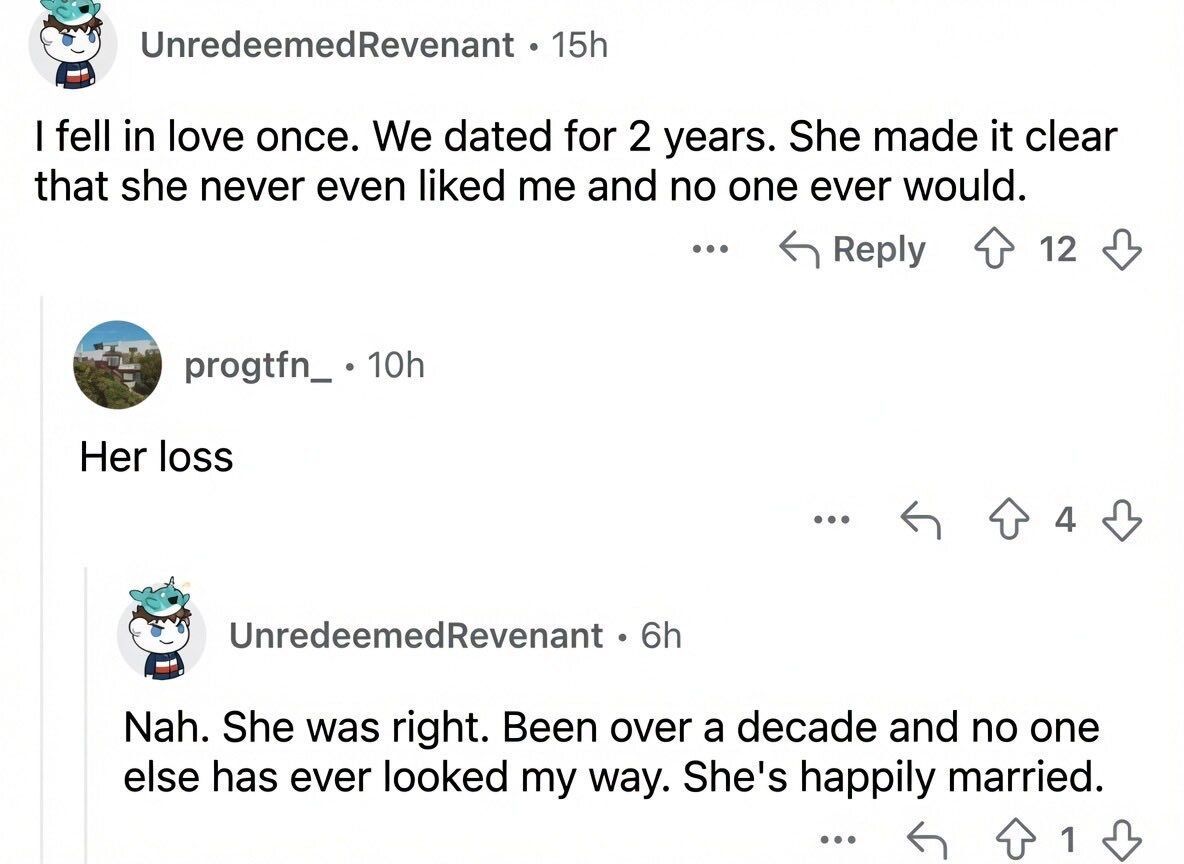
Task: Open UnredeemedRevenant profile from top comment username
Action: [327, 45]
